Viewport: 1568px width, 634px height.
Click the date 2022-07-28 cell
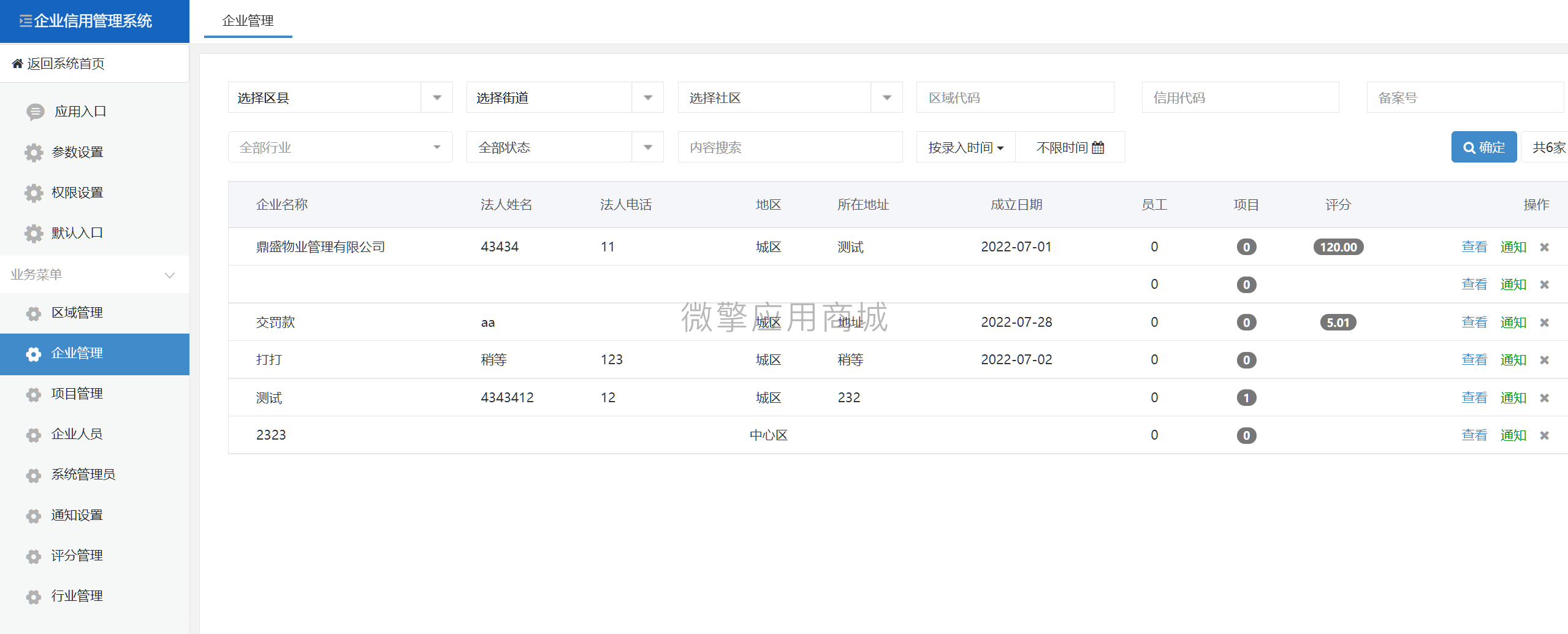1016,323
